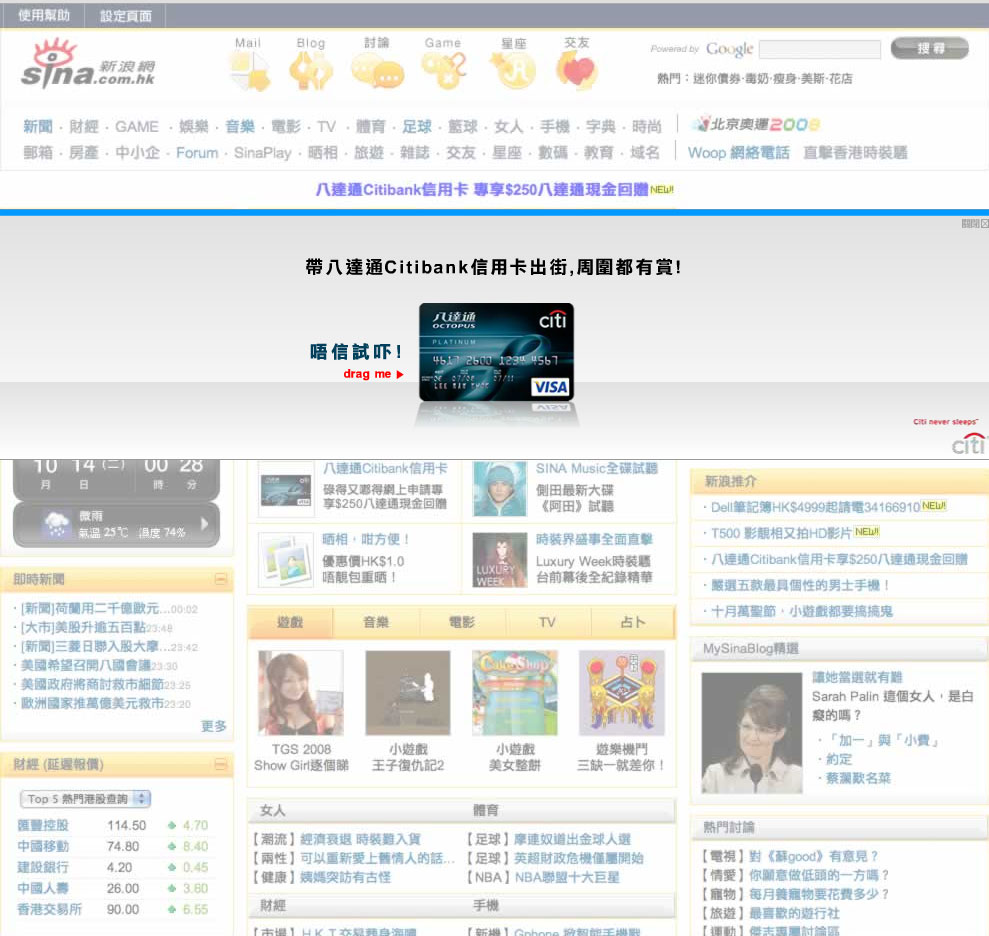Click the weather cloud rain icon

point(56,524)
